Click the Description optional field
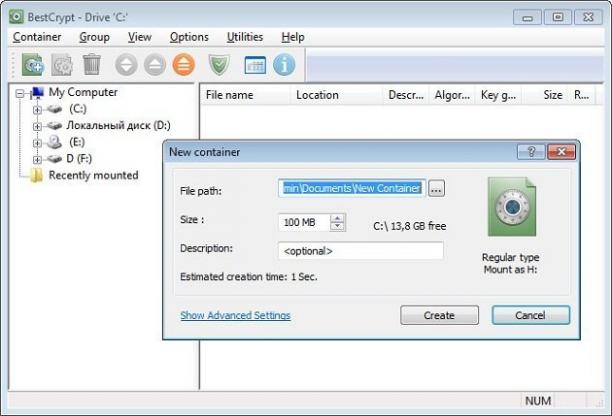612x416 pixels. click(361, 251)
